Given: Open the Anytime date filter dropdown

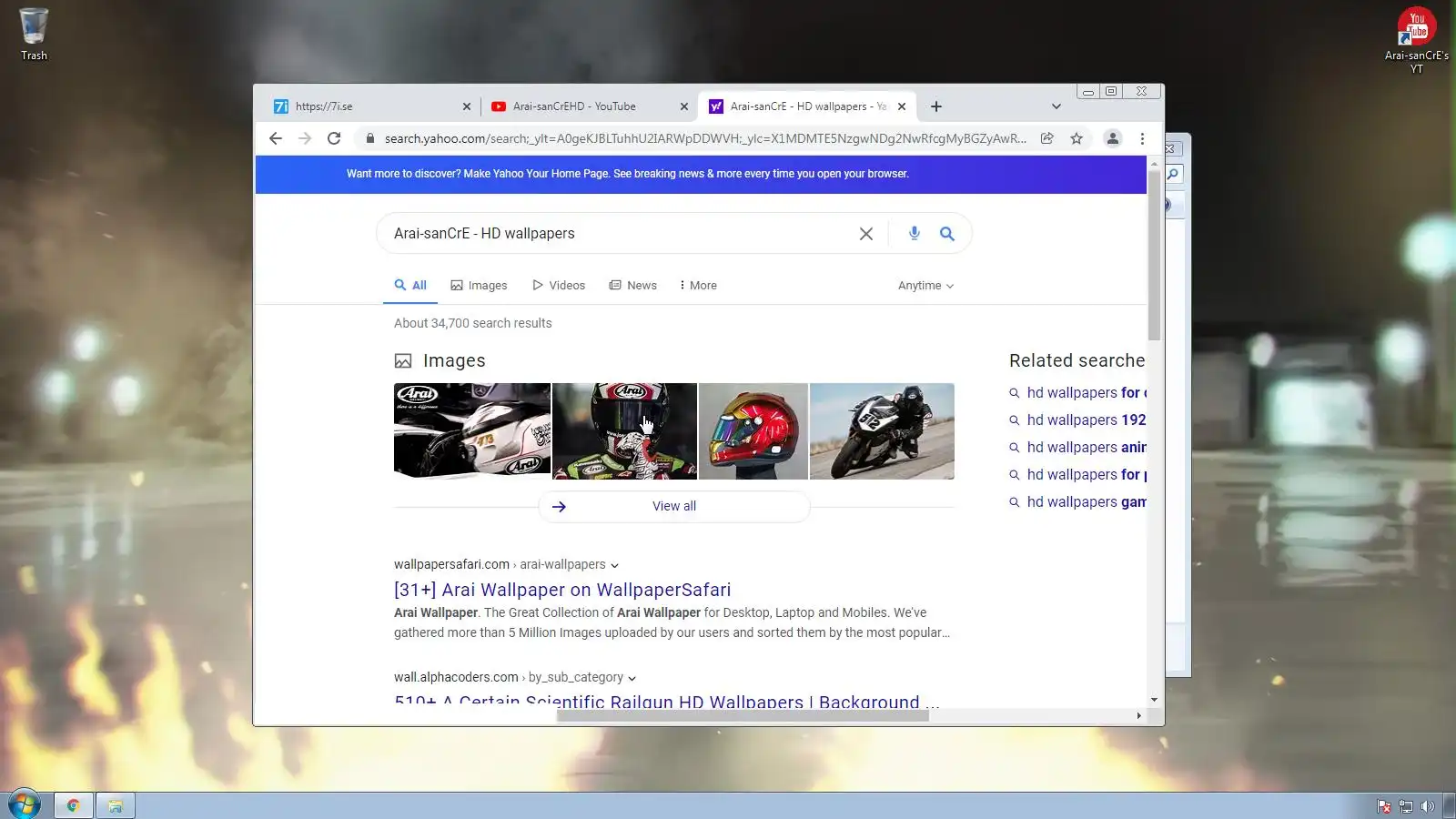Looking at the screenshot, I should tap(925, 286).
